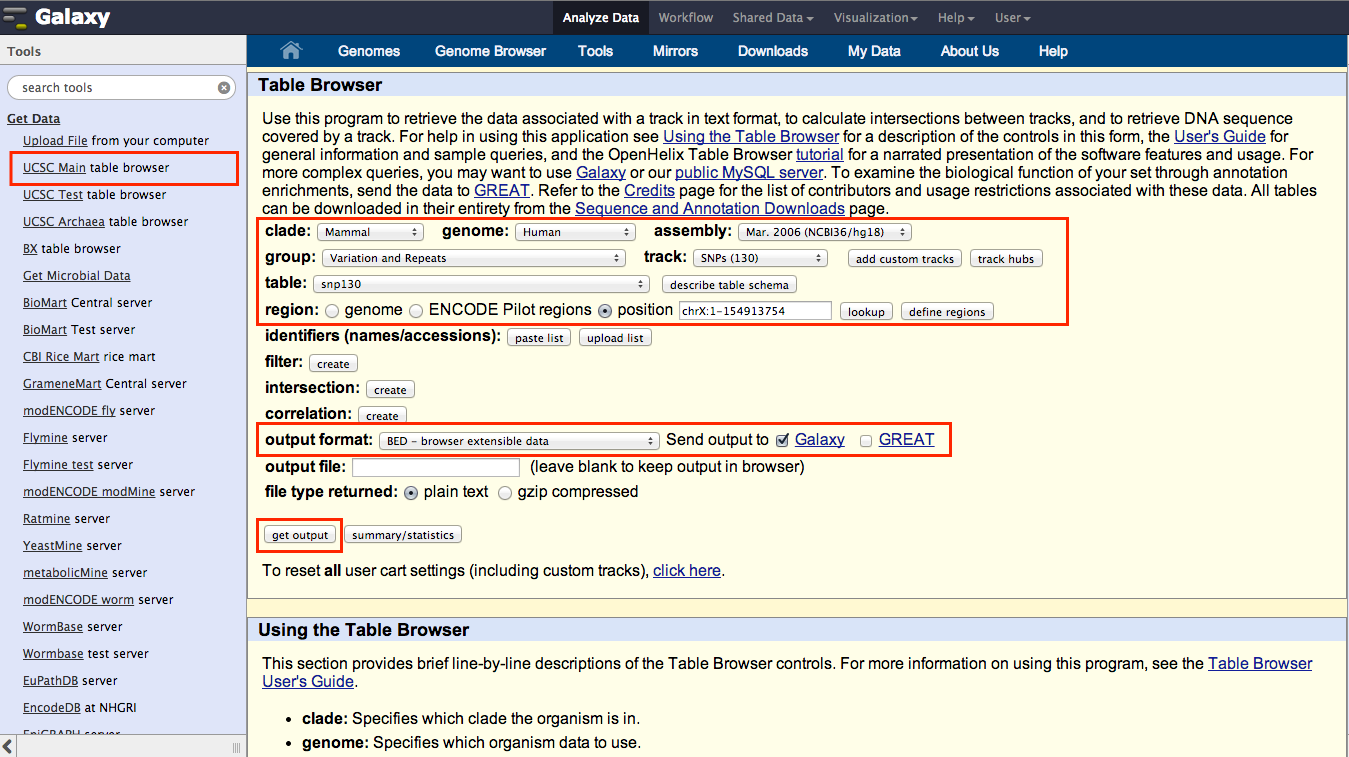Open the table dropdown snp130
This screenshot has width=1349, height=757.
click(483, 284)
